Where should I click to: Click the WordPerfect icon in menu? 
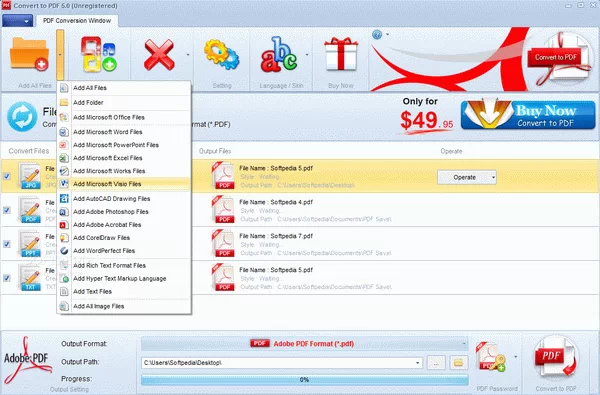pyautogui.click(x=64, y=251)
